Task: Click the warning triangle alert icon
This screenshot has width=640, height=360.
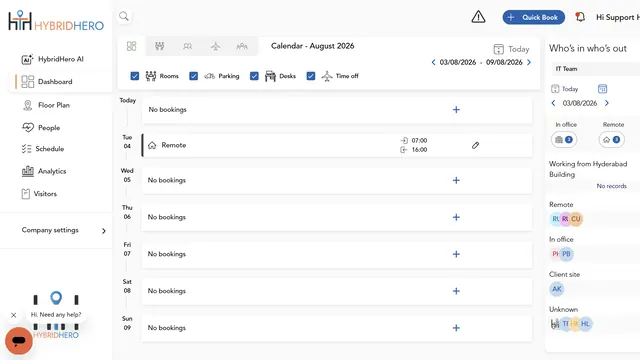Action: coord(478,17)
